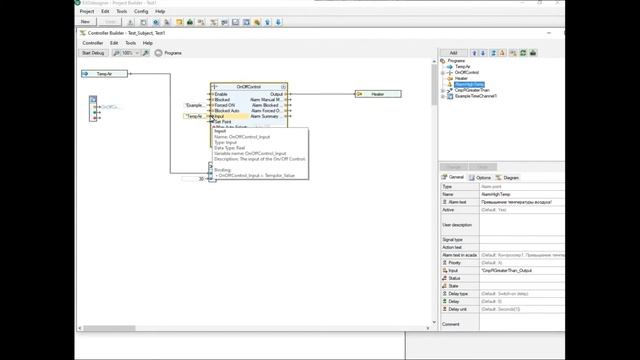Screen dimensions: 640x360
Task: Click the right arrow of the horizontal scrollbar
Action: (x=428, y=328)
